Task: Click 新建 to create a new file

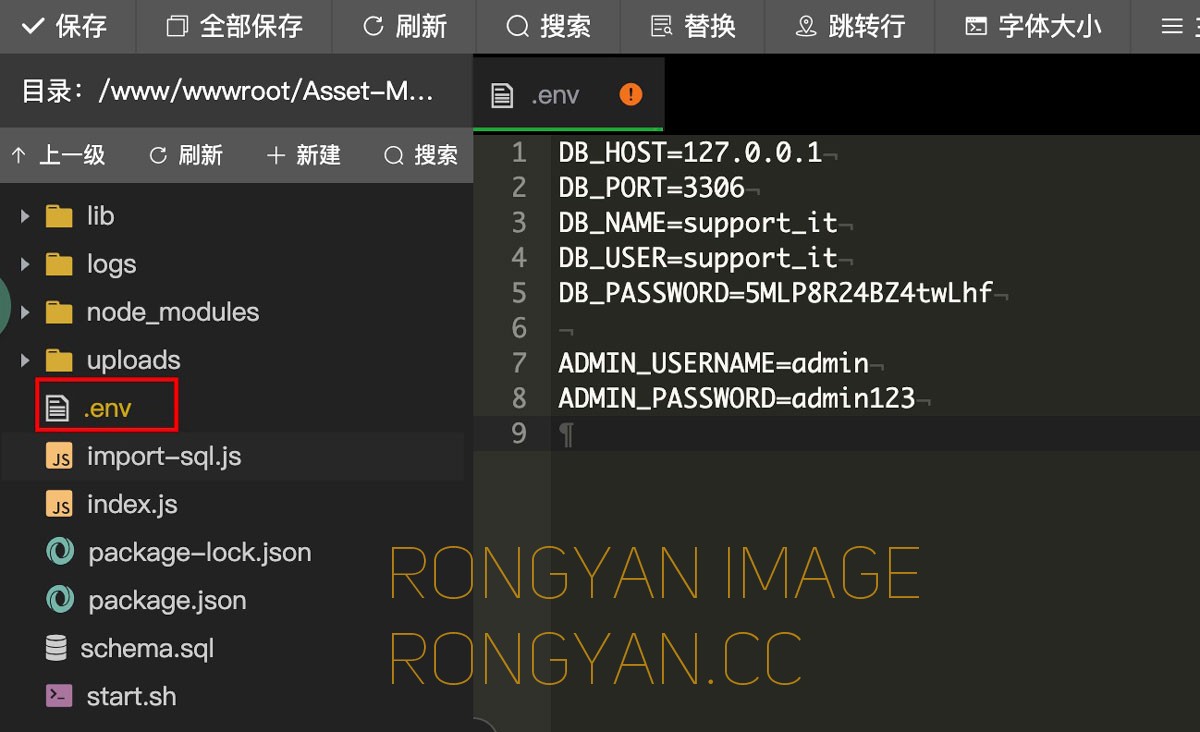Action: tap(304, 155)
